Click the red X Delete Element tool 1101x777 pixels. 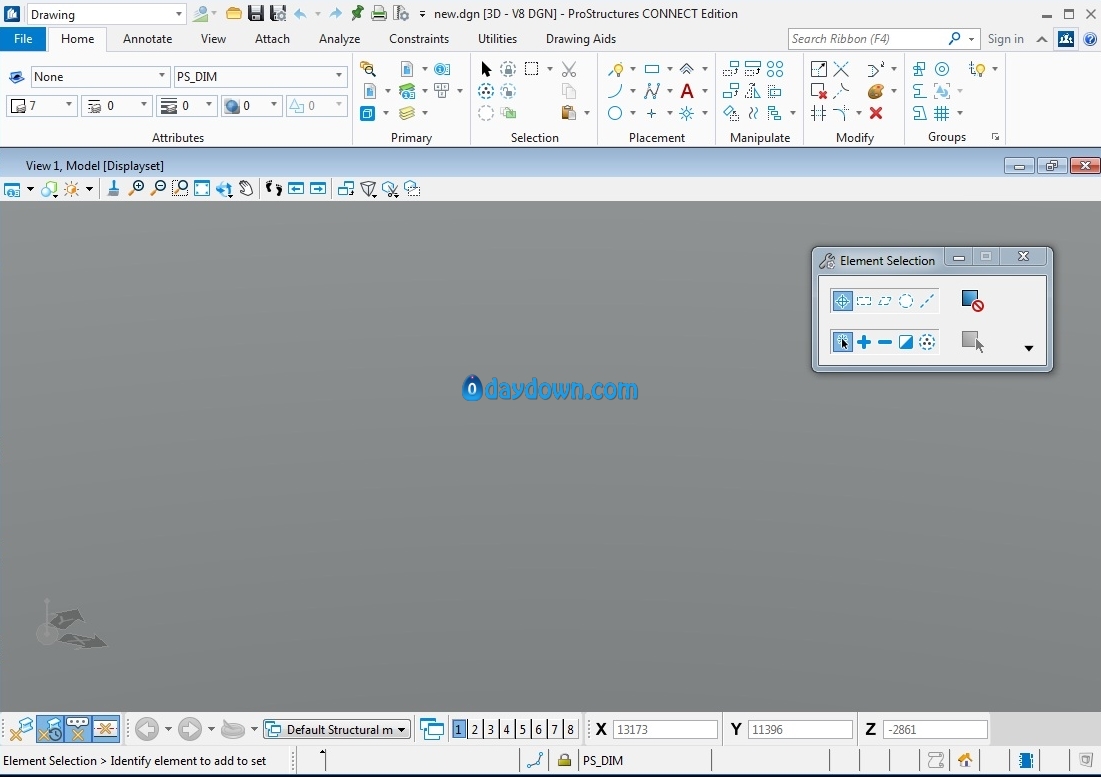pos(876,113)
